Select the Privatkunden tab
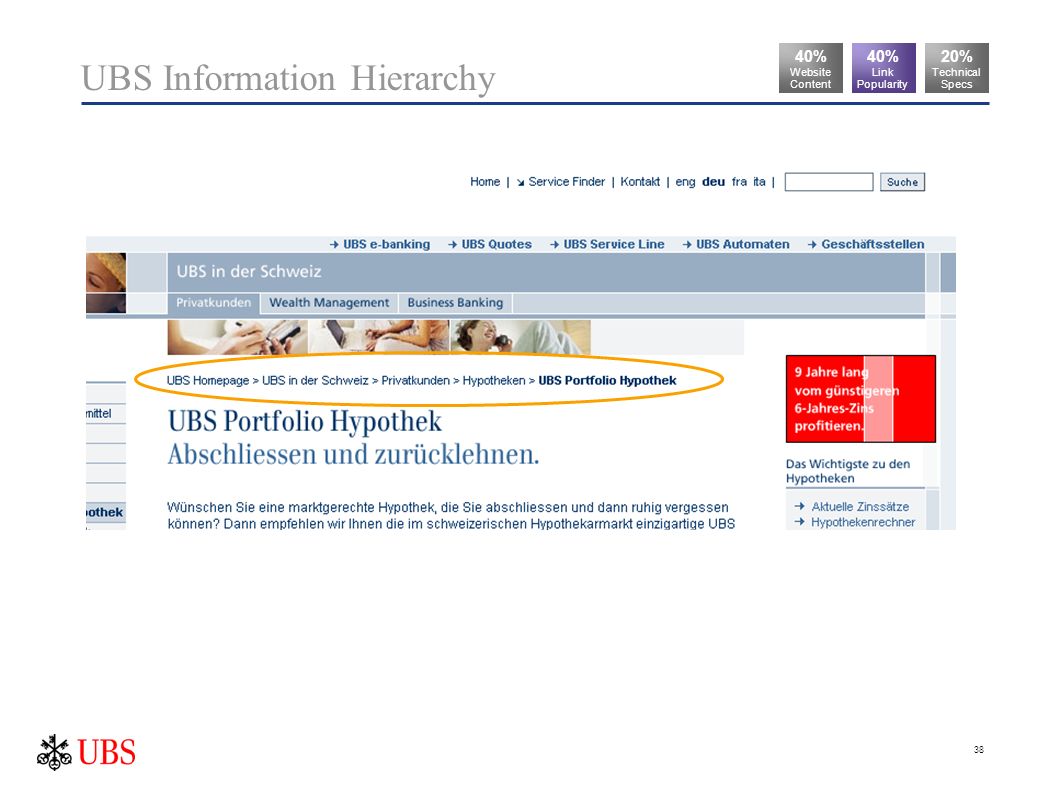 pyautogui.click(x=213, y=303)
